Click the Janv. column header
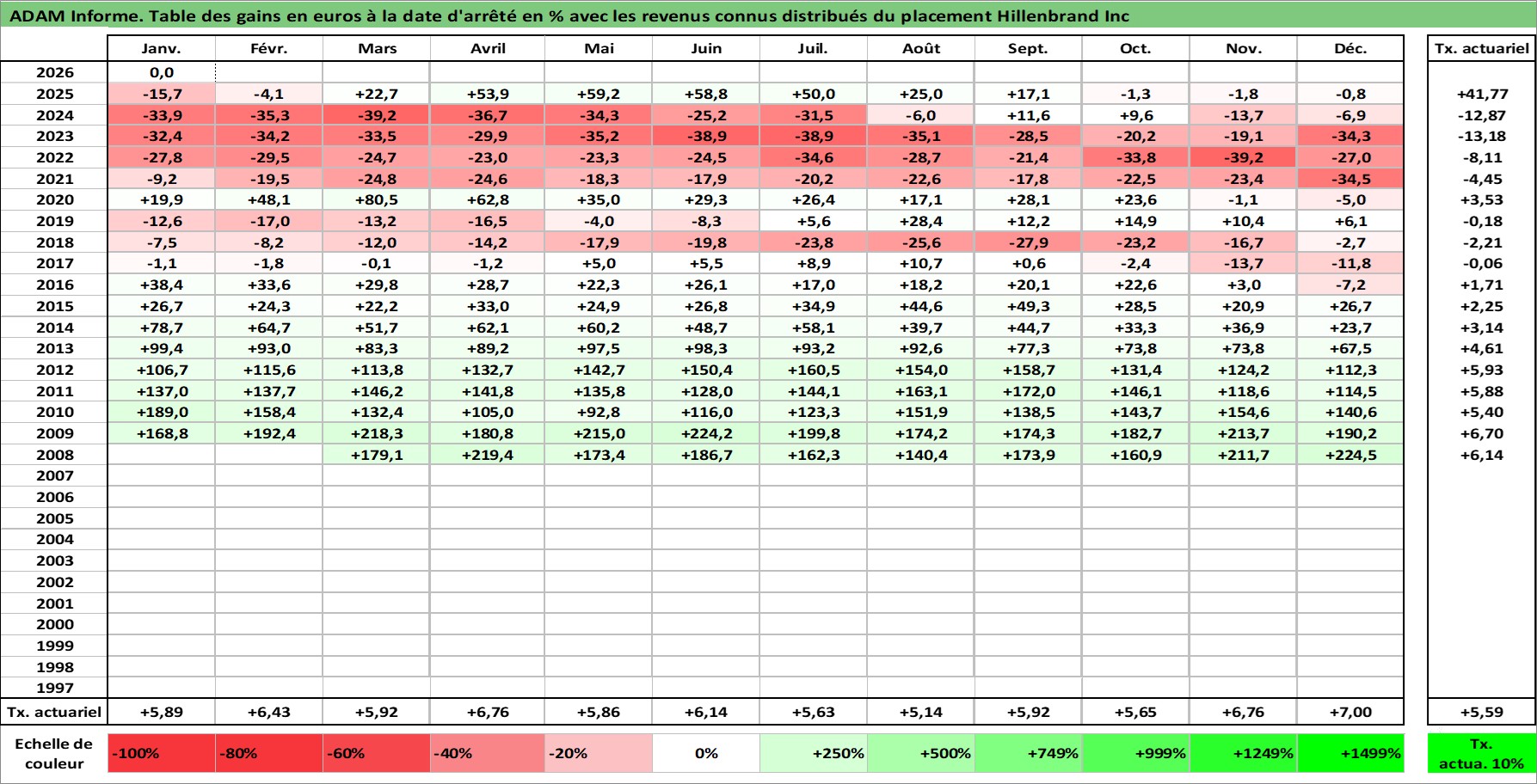Viewport: 1537px width, 784px height. pyautogui.click(x=162, y=48)
